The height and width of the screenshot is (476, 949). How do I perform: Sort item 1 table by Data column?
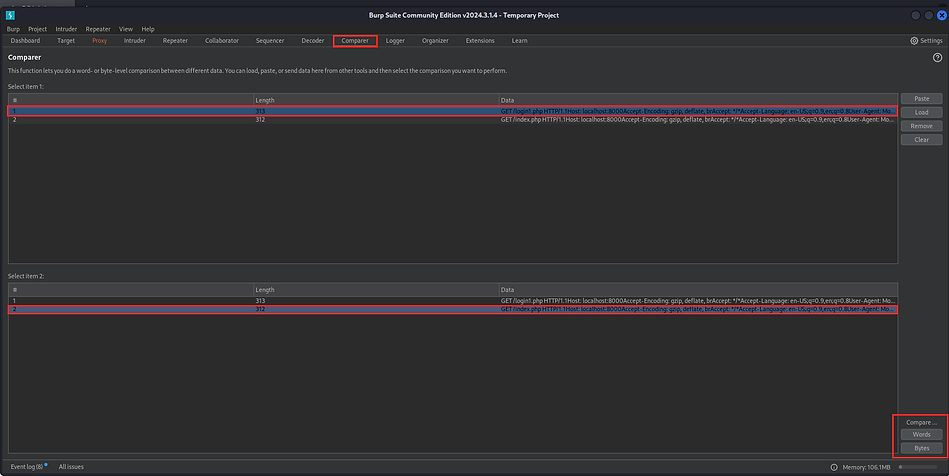(x=698, y=101)
